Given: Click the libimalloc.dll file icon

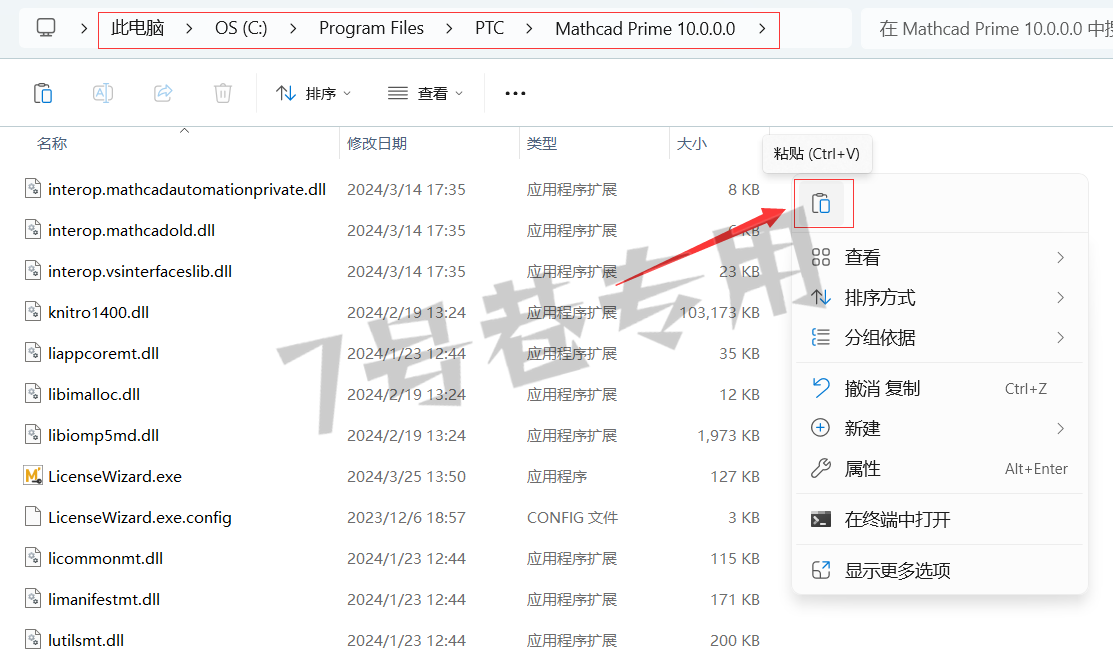Looking at the screenshot, I should (33, 394).
